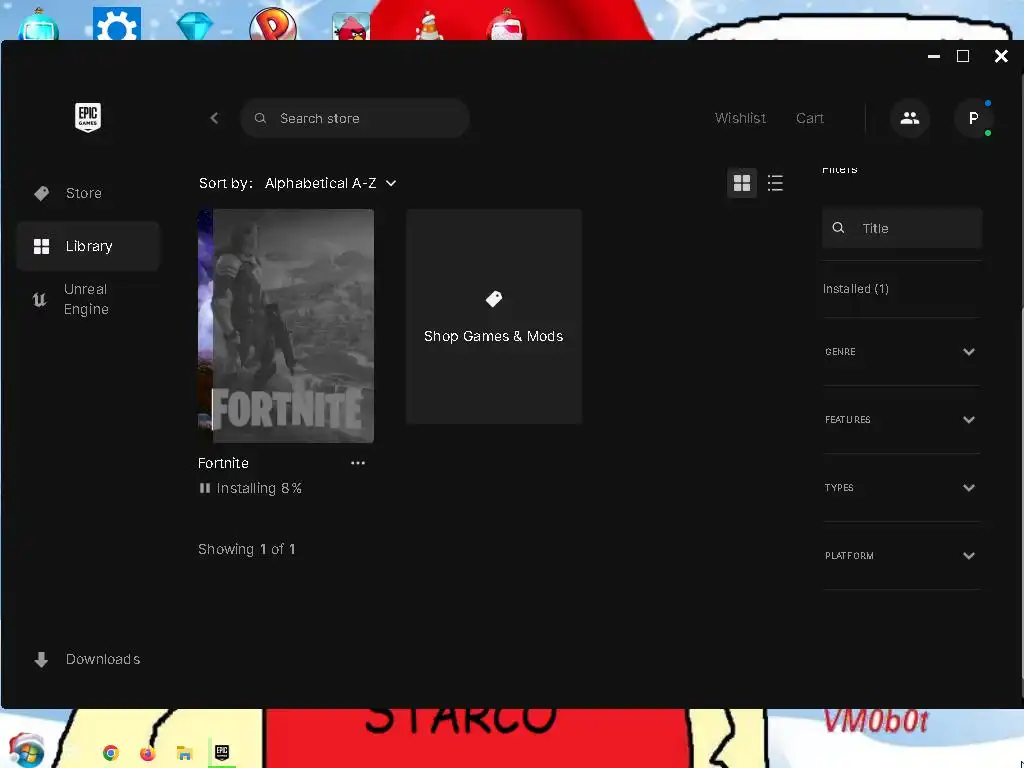Image resolution: width=1024 pixels, height=768 pixels.
Task: Click the Installing 8% status text
Action: 259,488
